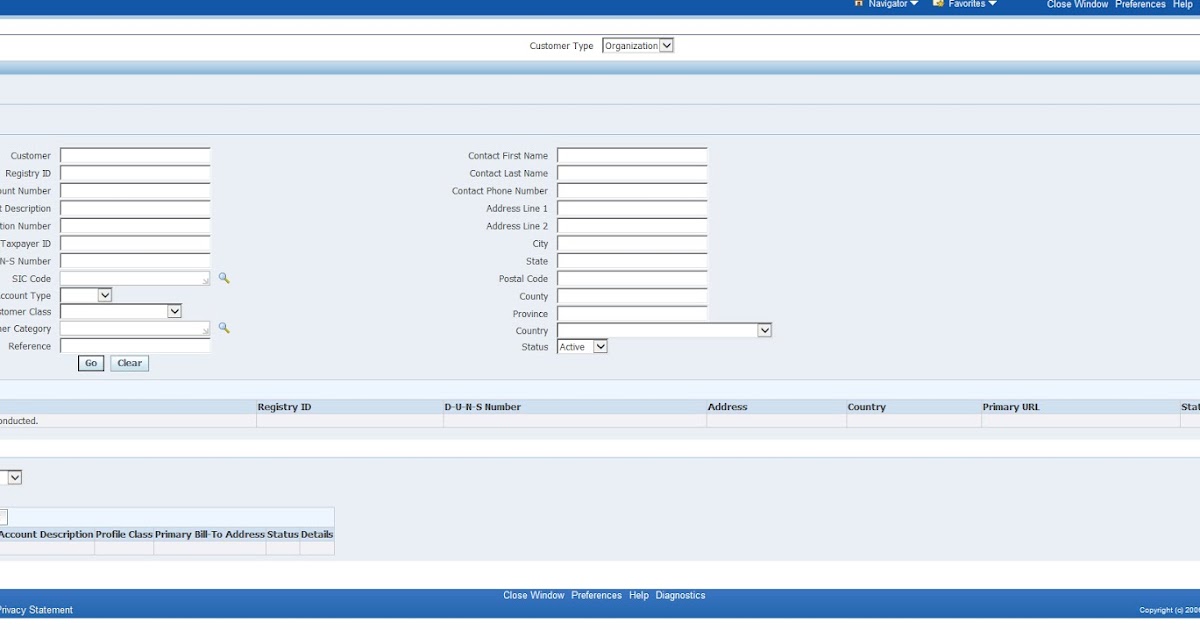This screenshot has width=1200, height=630.
Task: Click the Navigator home icon
Action: 858,4
